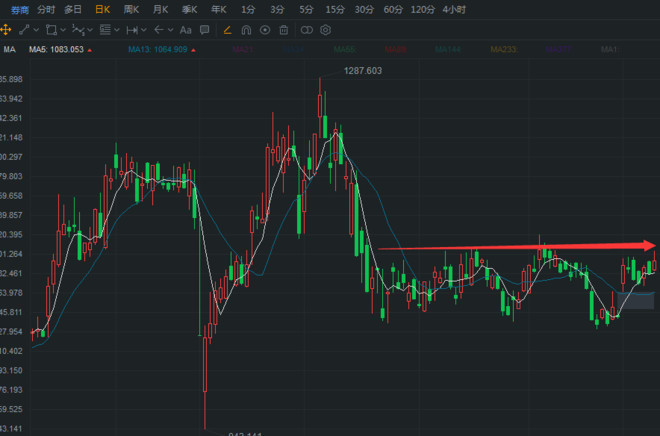Expand the rectangle shape tool dropdown arrow
660x436 pixels.
click(63, 30)
